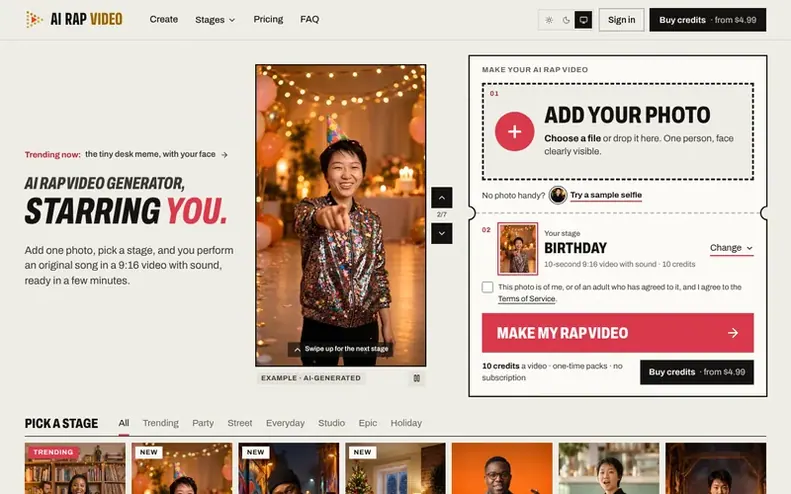Tick the photo consent checkbox

click(487, 287)
